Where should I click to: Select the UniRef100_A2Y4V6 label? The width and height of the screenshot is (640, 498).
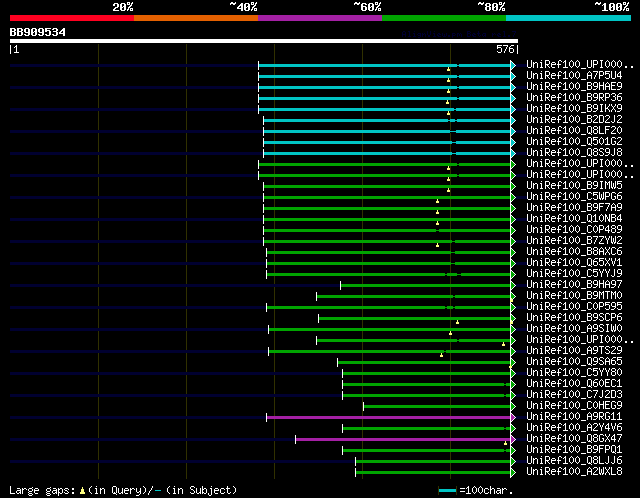point(574,428)
